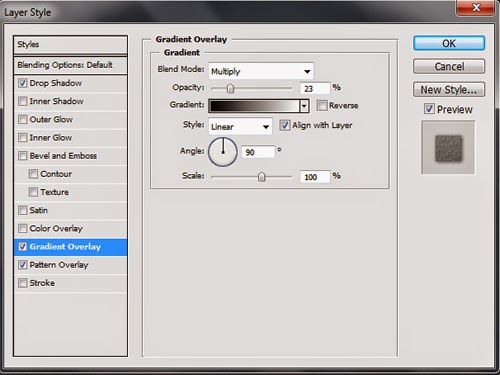Check the Contour checkbox

tap(33, 174)
